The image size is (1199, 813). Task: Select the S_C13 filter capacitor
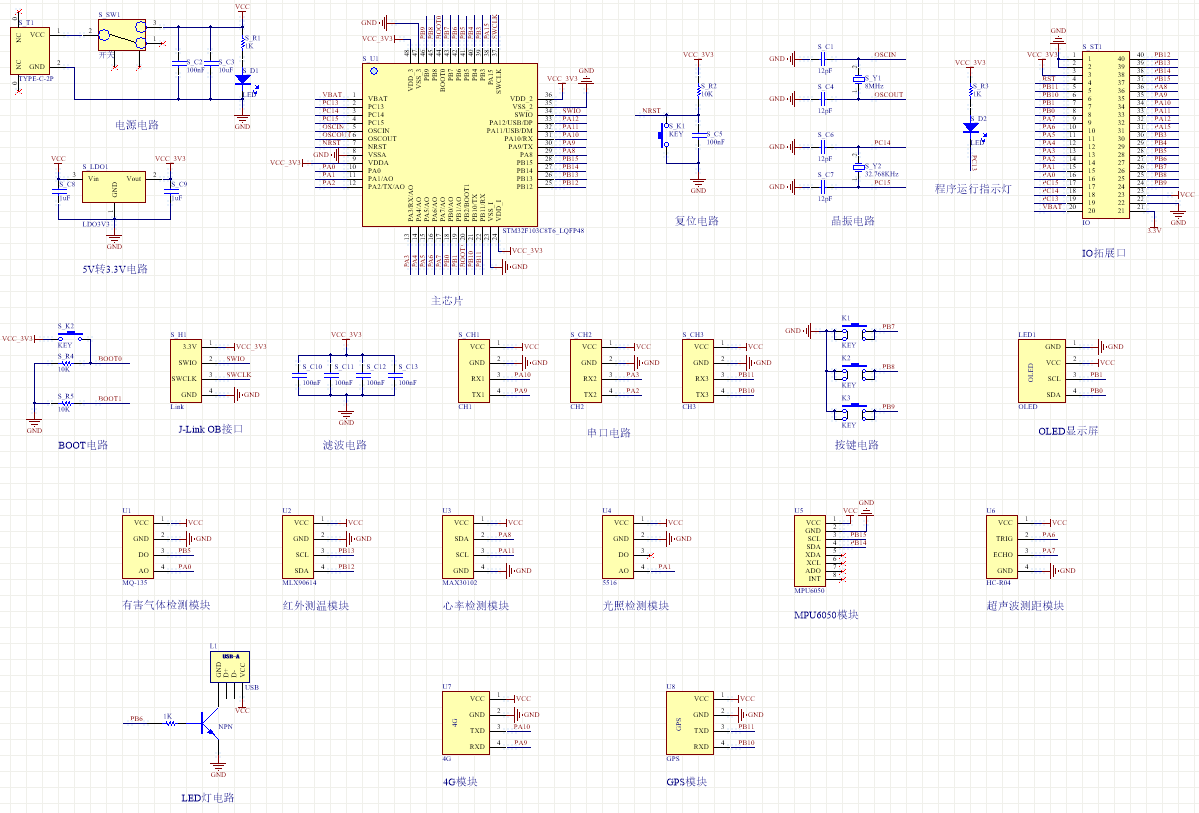pyautogui.click(x=395, y=376)
